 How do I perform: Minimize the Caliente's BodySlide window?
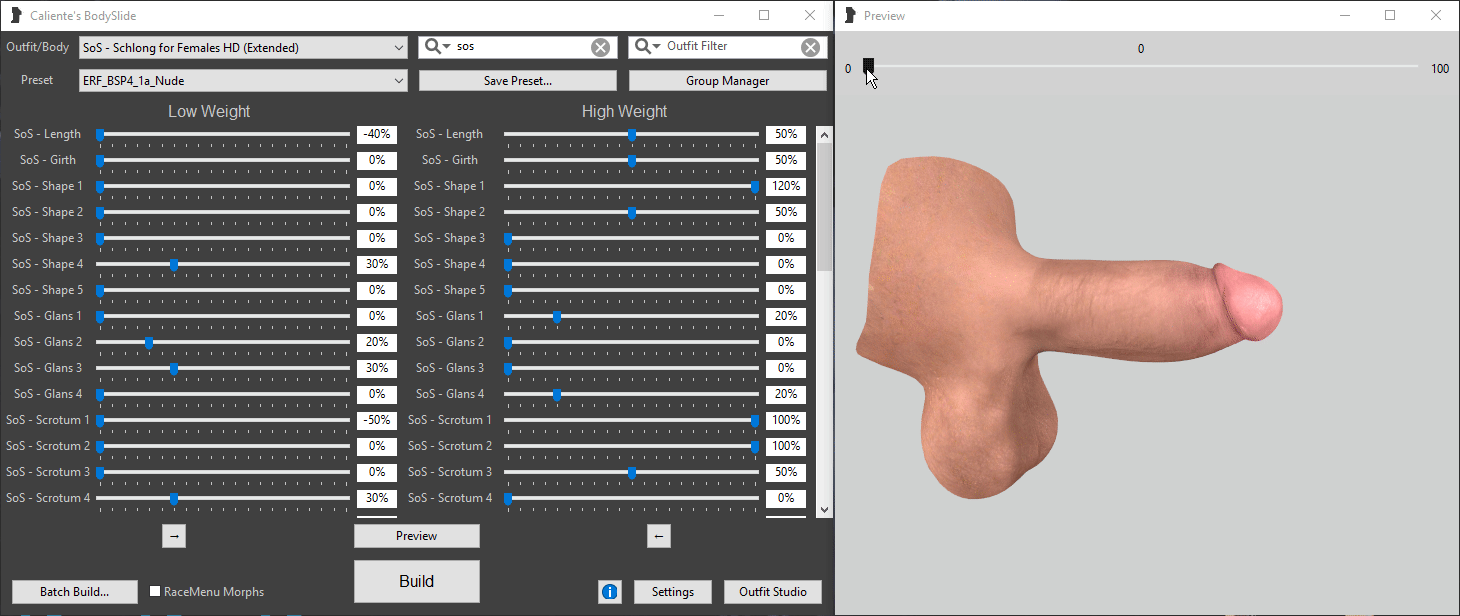click(718, 15)
